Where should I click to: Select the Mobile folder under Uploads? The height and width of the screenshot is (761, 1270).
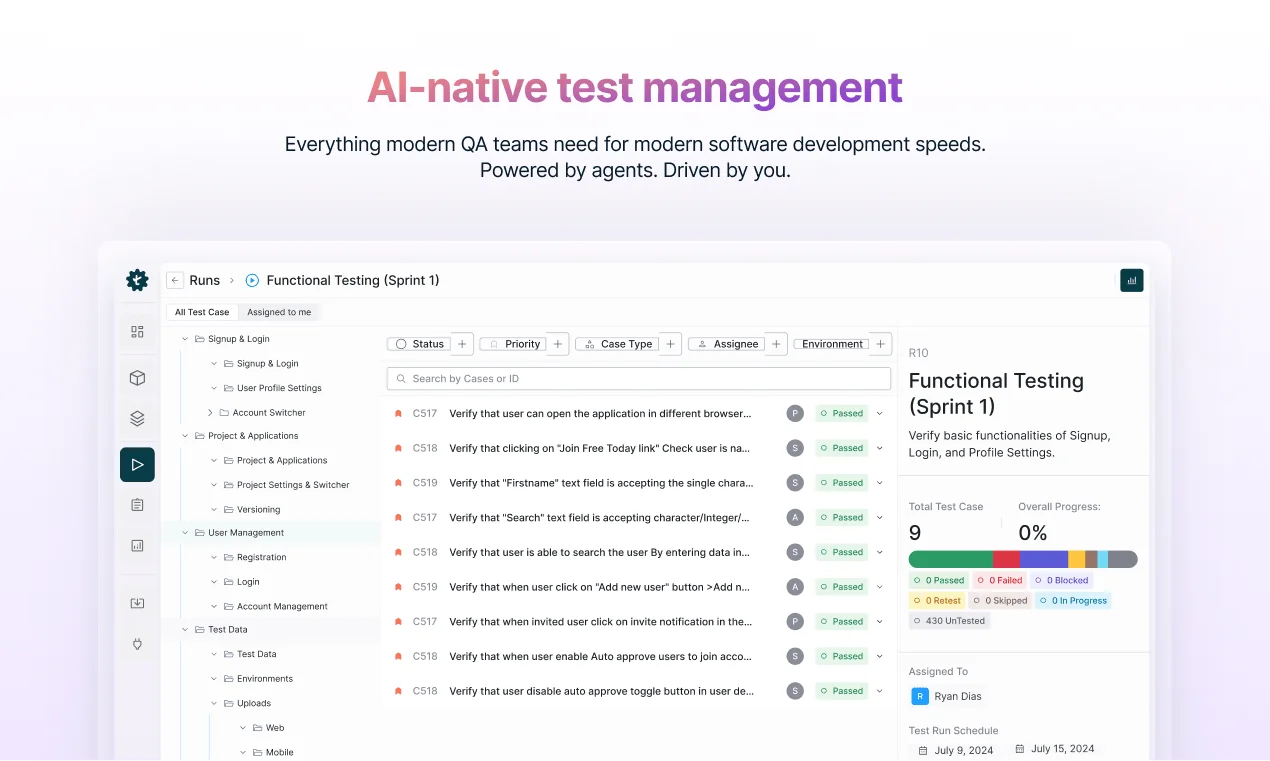[x=279, y=752]
